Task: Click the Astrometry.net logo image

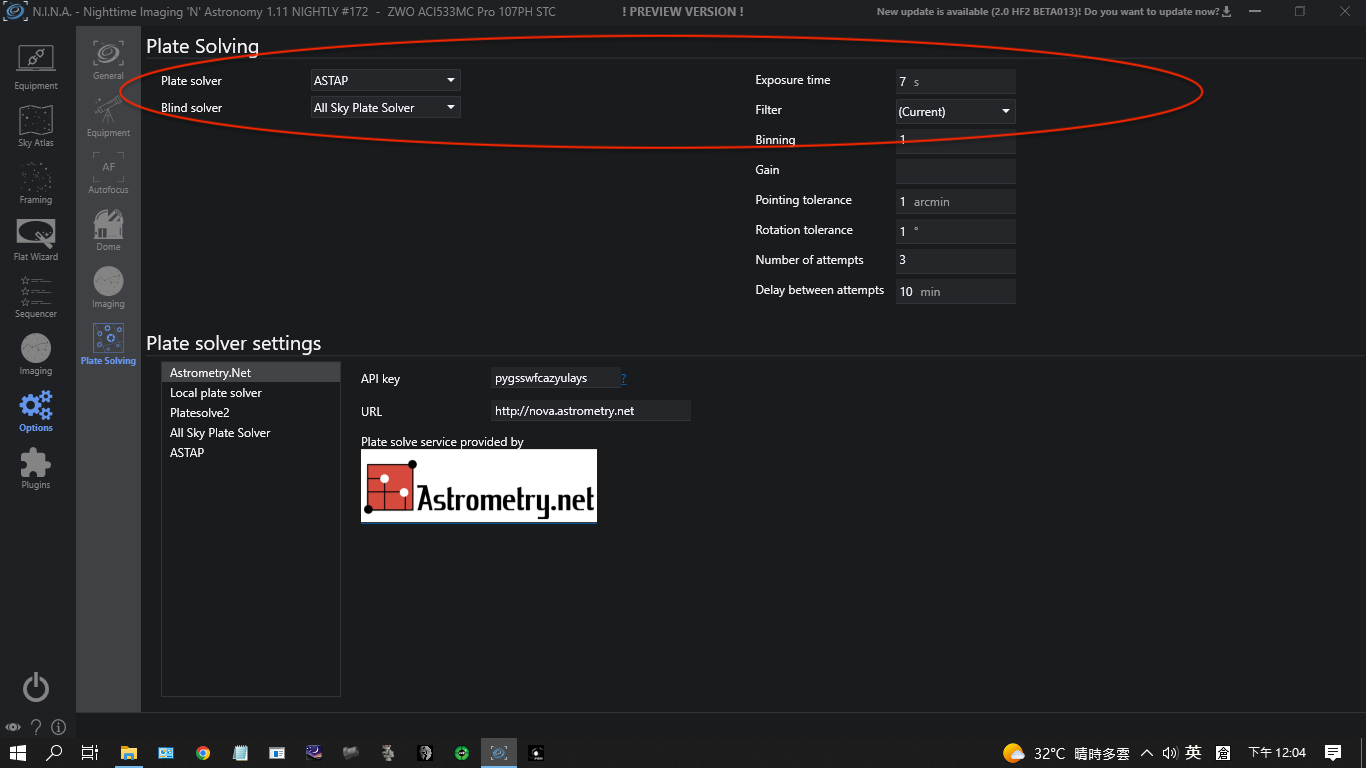Action: pos(479,486)
